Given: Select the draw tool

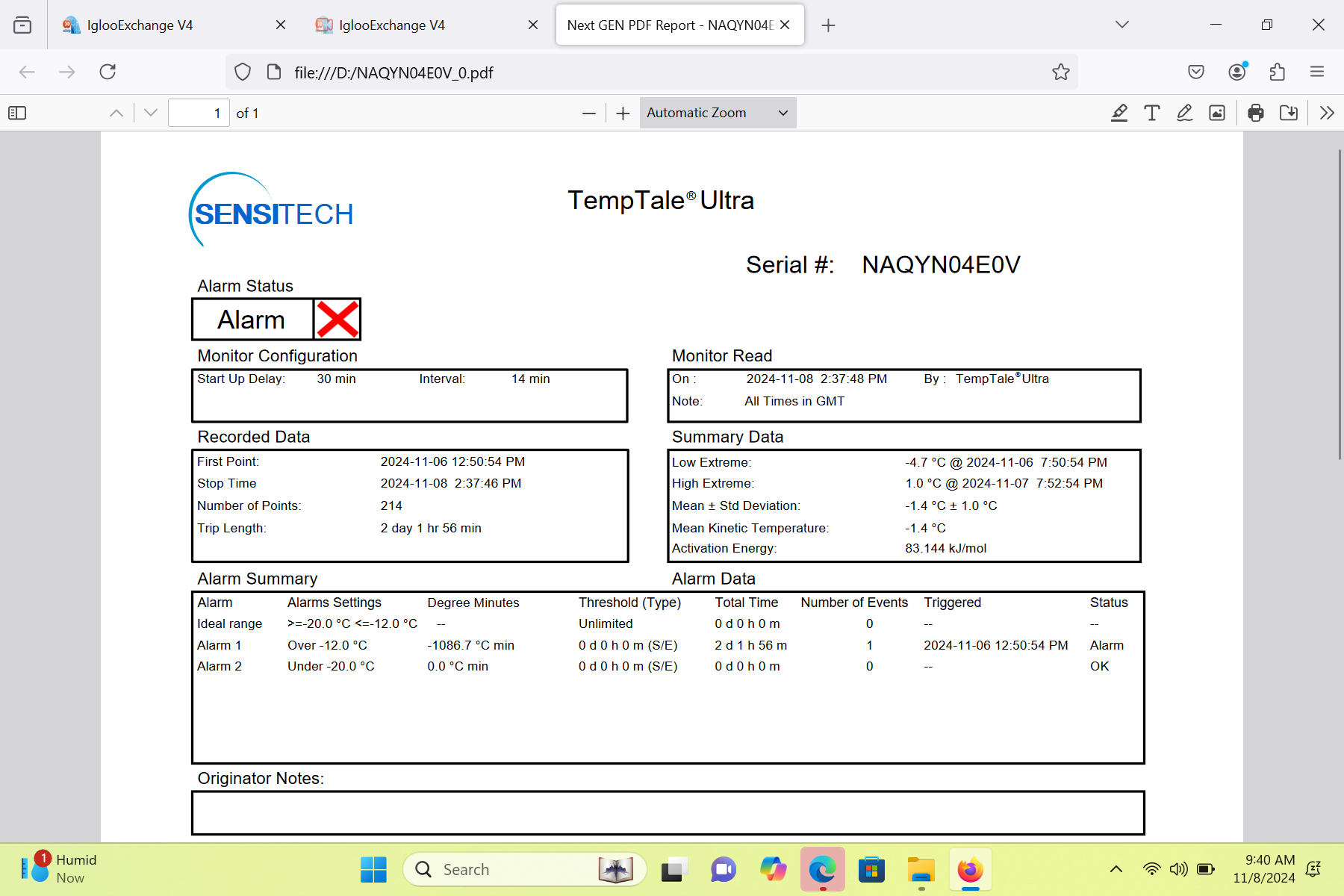Looking at the screenshot, I should [1185, 113].
